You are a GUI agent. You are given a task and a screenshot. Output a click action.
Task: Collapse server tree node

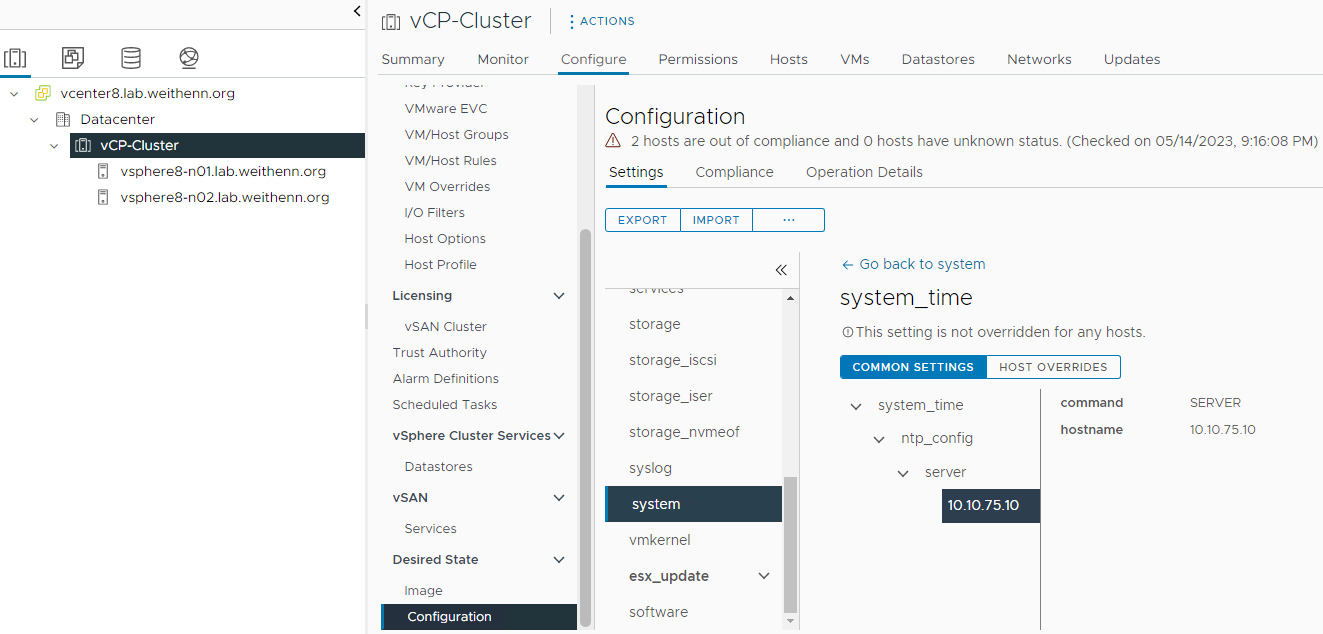(903, 473)
